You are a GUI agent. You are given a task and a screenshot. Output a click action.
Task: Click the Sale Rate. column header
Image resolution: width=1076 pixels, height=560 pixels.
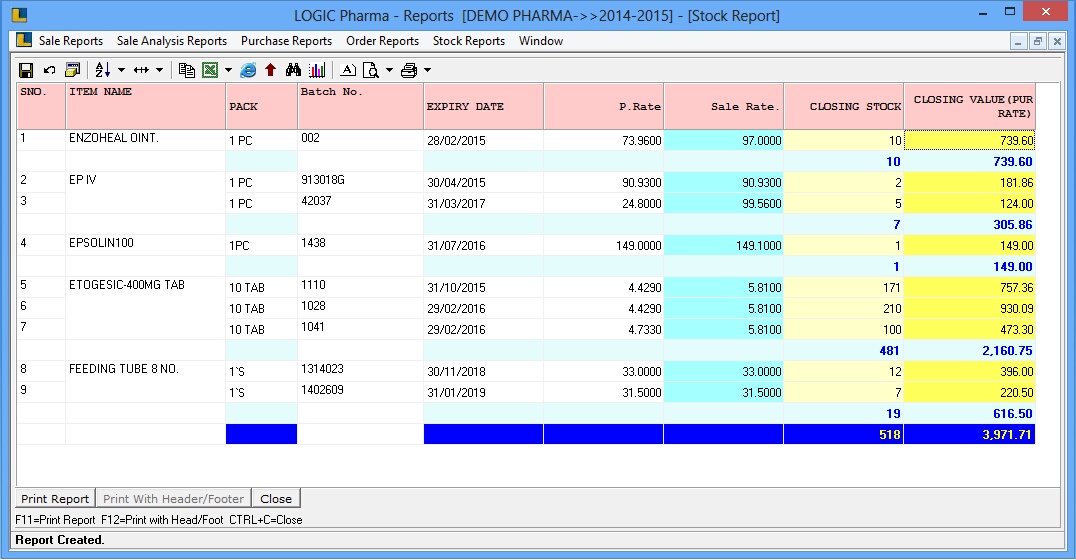tap(723, 106)
